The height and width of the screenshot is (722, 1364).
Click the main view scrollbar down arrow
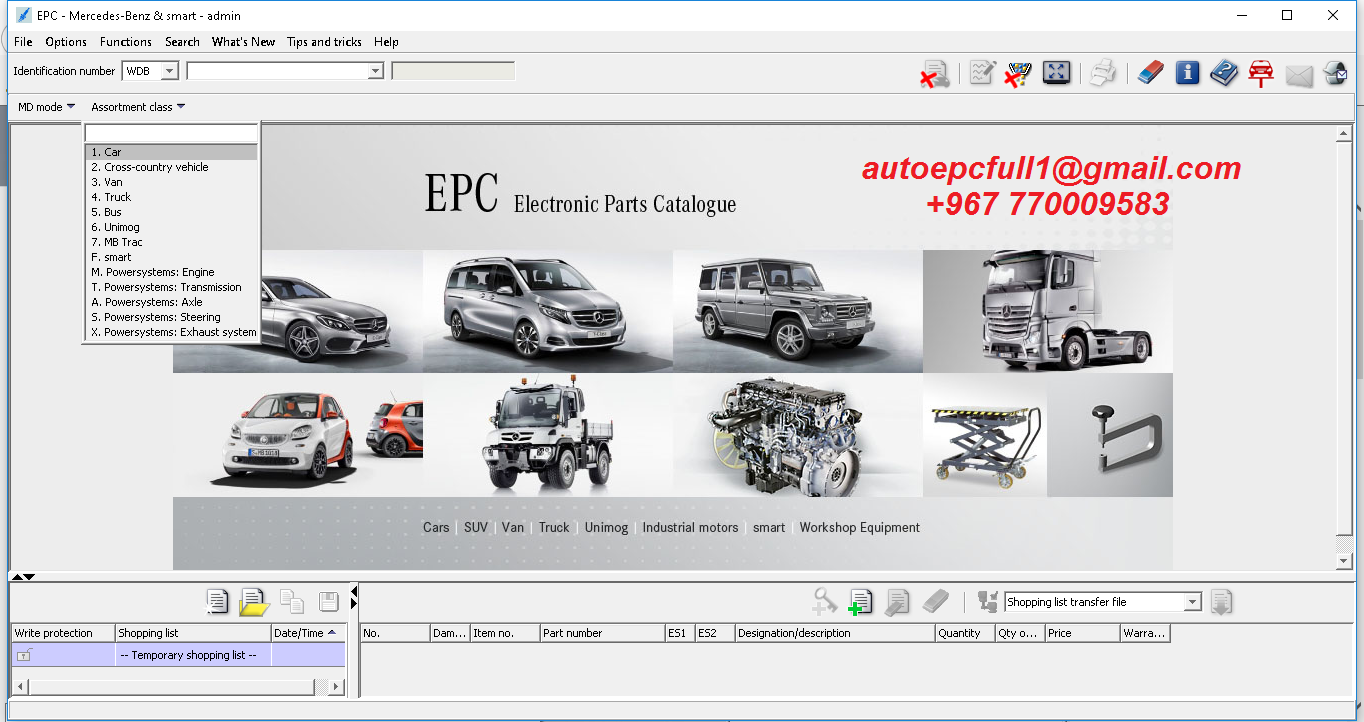1345,562
